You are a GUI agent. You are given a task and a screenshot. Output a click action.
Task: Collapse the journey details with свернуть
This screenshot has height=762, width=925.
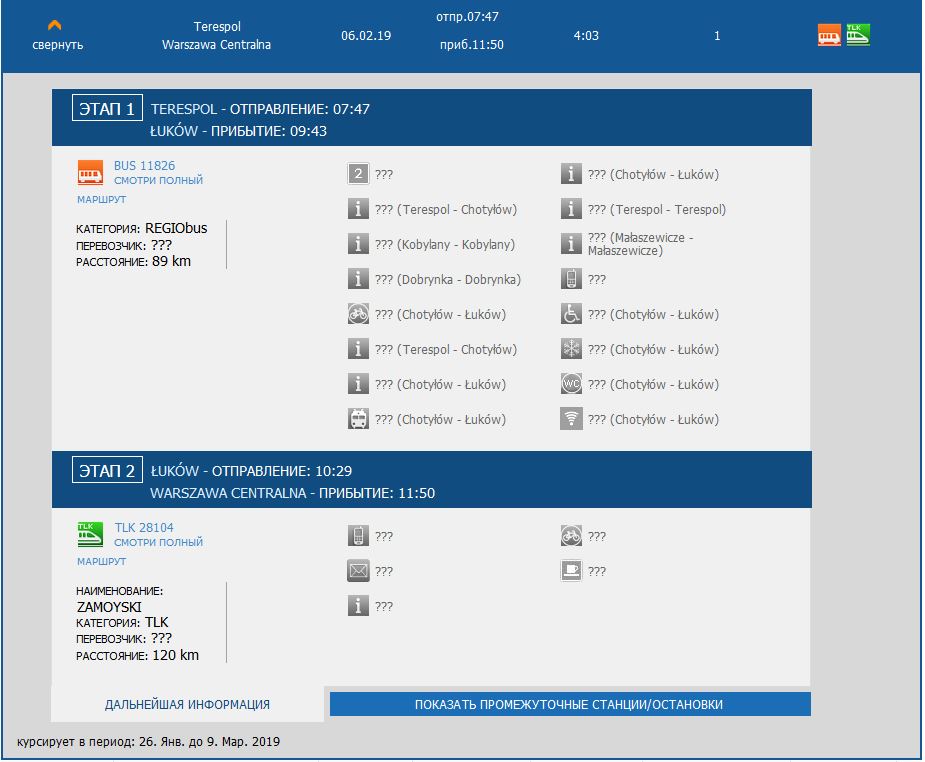click(x=57, y=36)
